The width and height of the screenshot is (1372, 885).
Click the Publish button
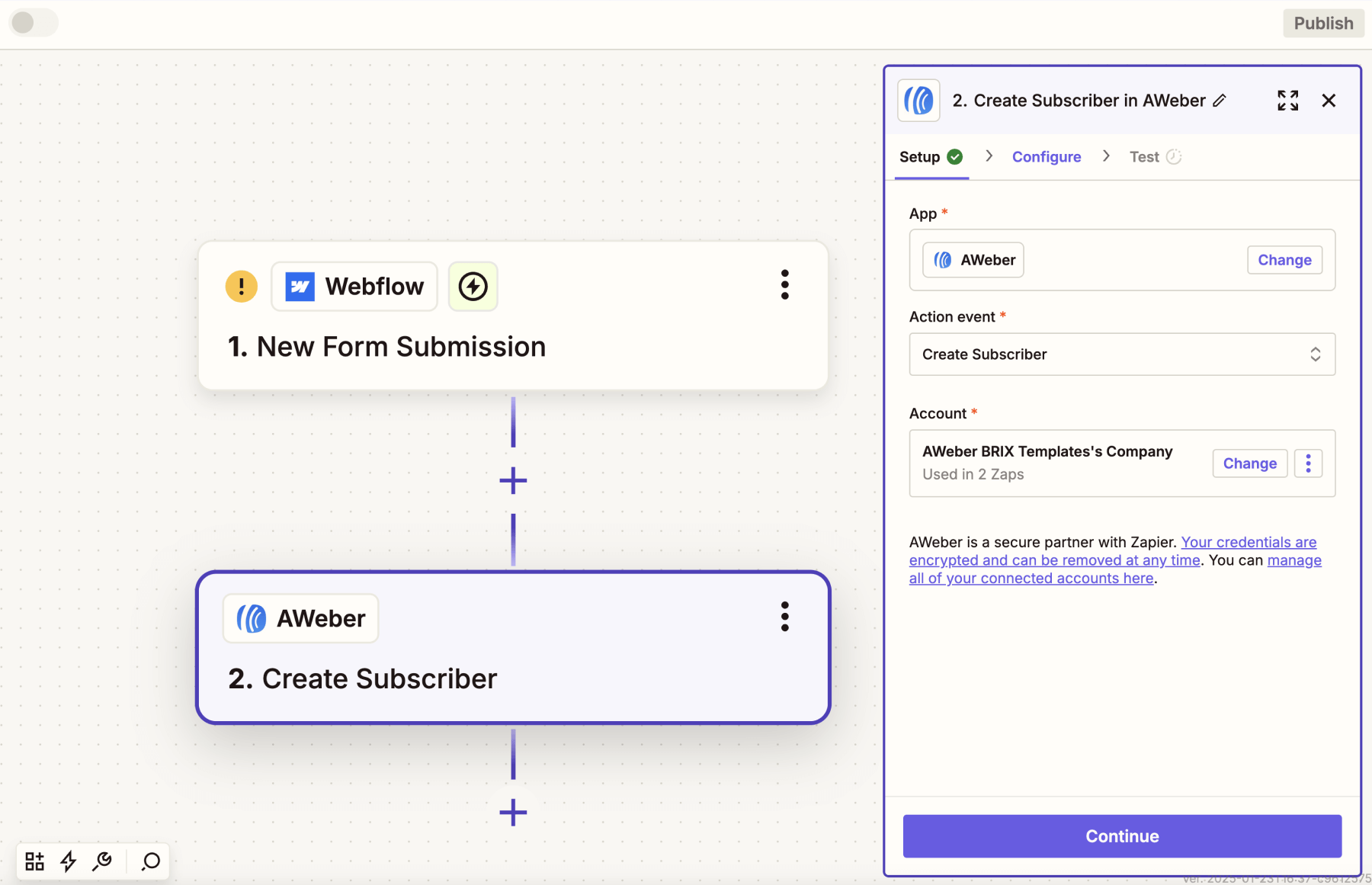tap(1323, 23)
